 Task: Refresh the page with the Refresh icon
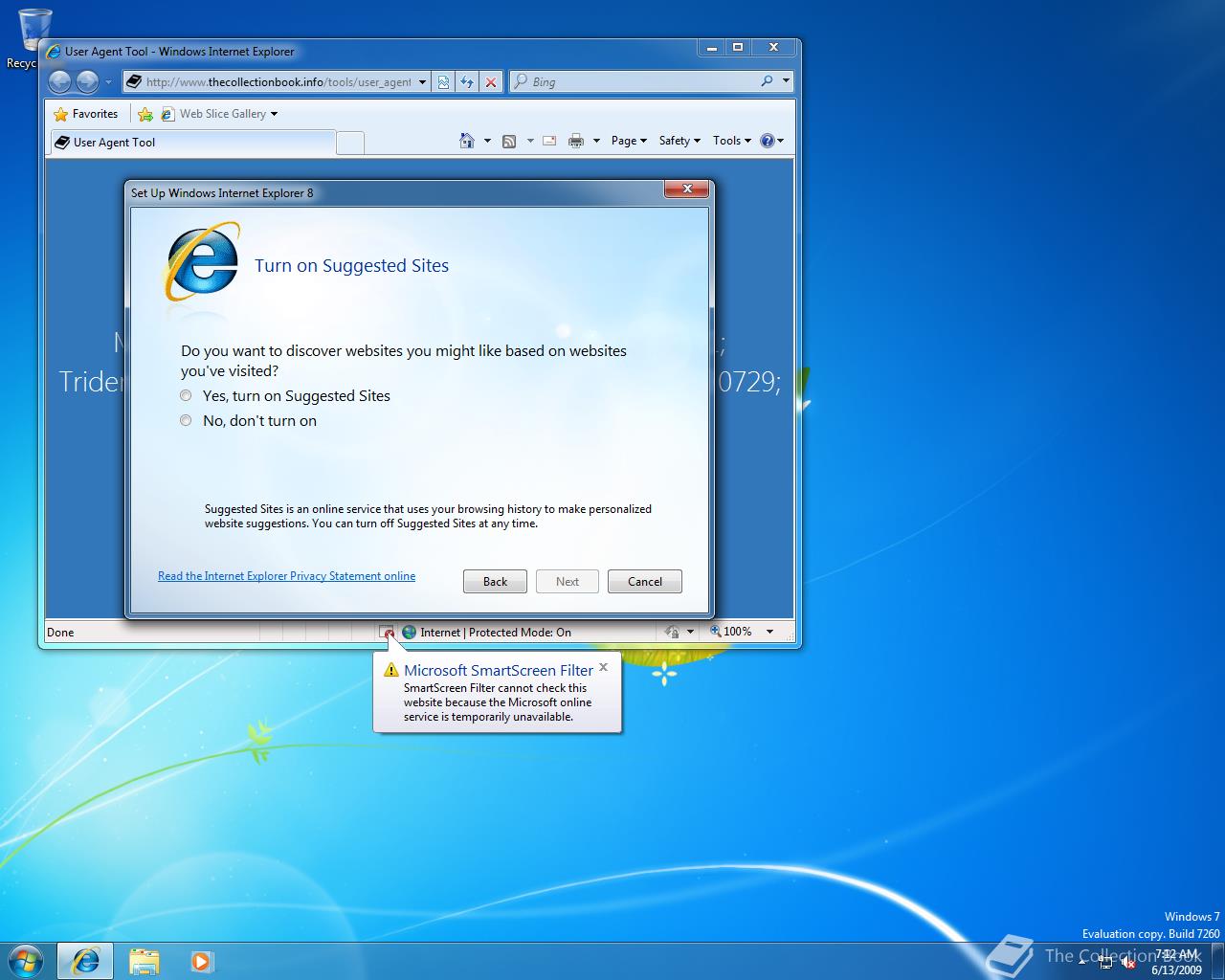[x=467, y=82]
